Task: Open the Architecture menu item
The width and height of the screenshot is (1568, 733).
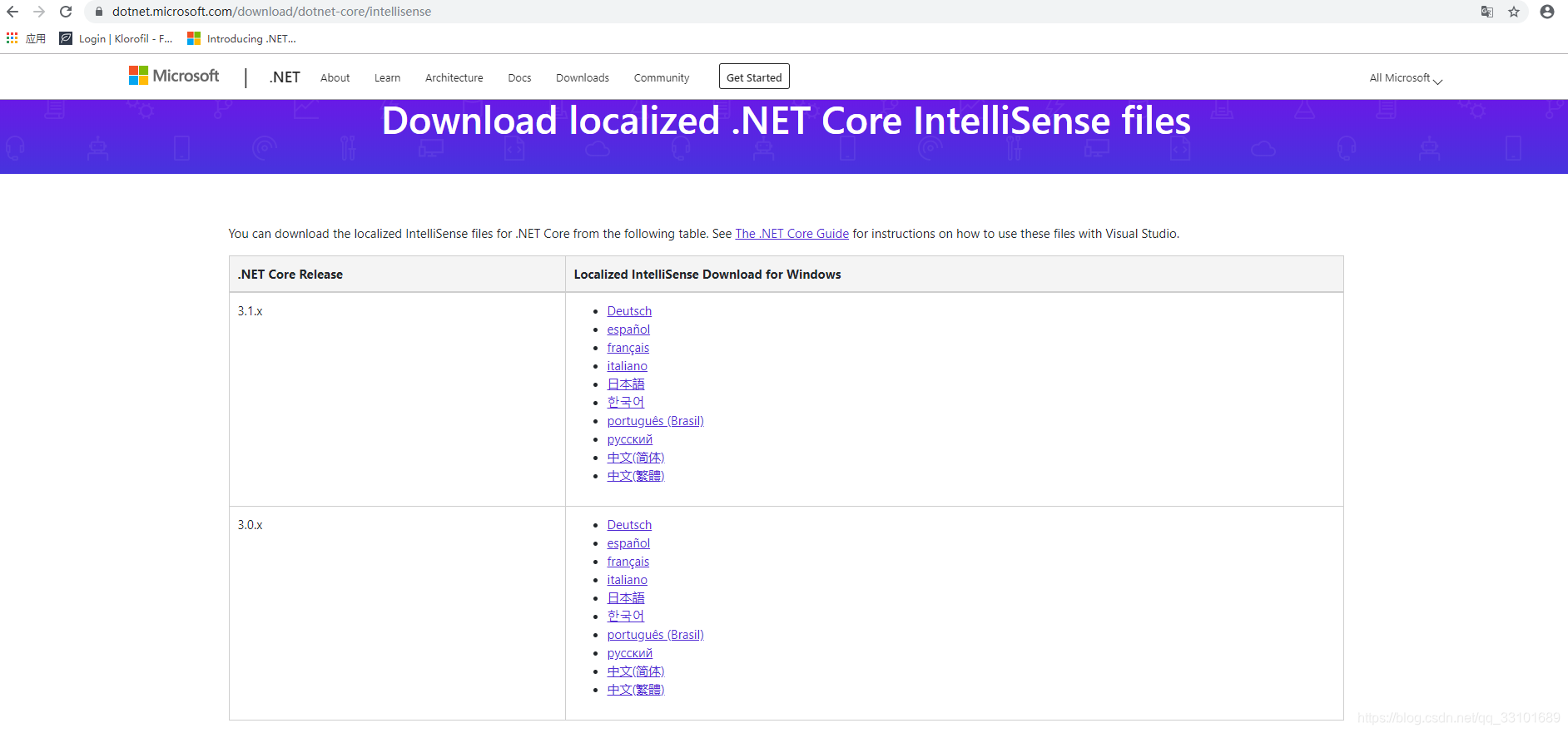Action: coord(454,78)
